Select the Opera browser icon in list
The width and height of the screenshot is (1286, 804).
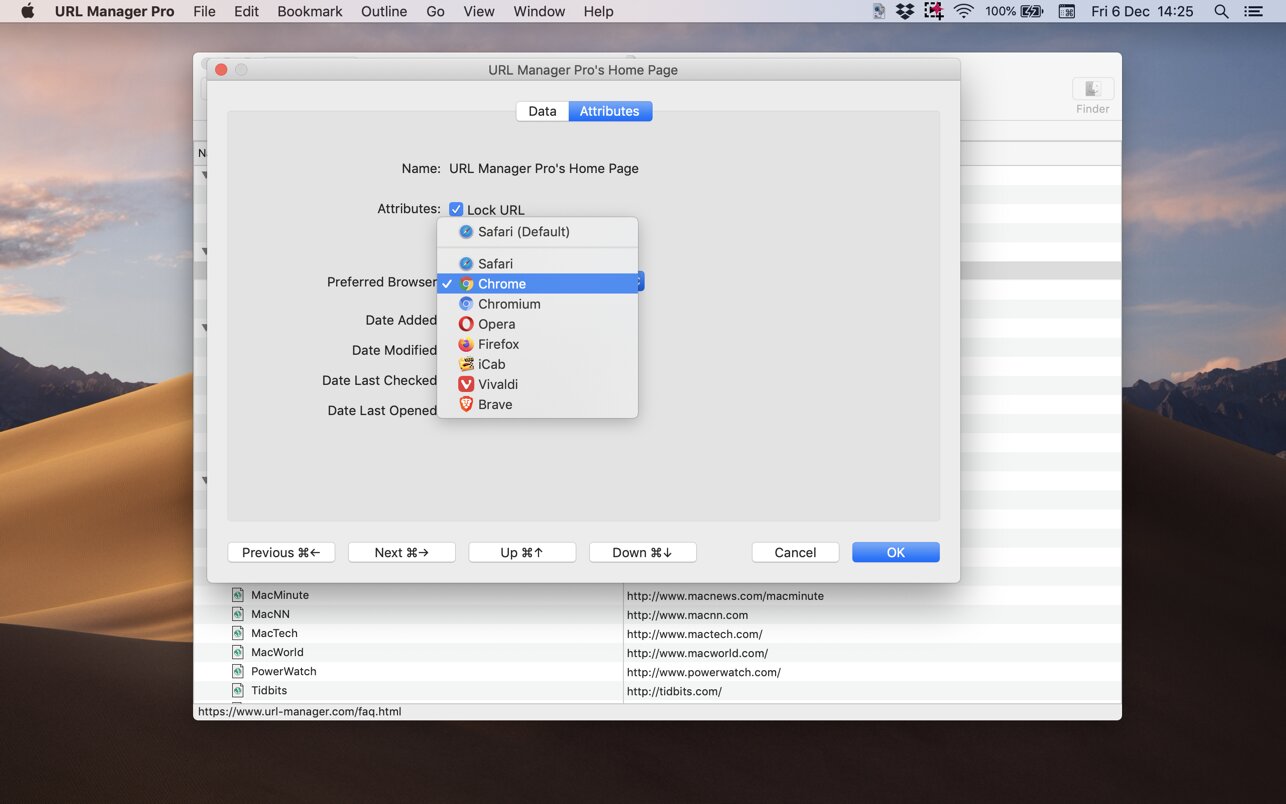click(x=466, y=324)
